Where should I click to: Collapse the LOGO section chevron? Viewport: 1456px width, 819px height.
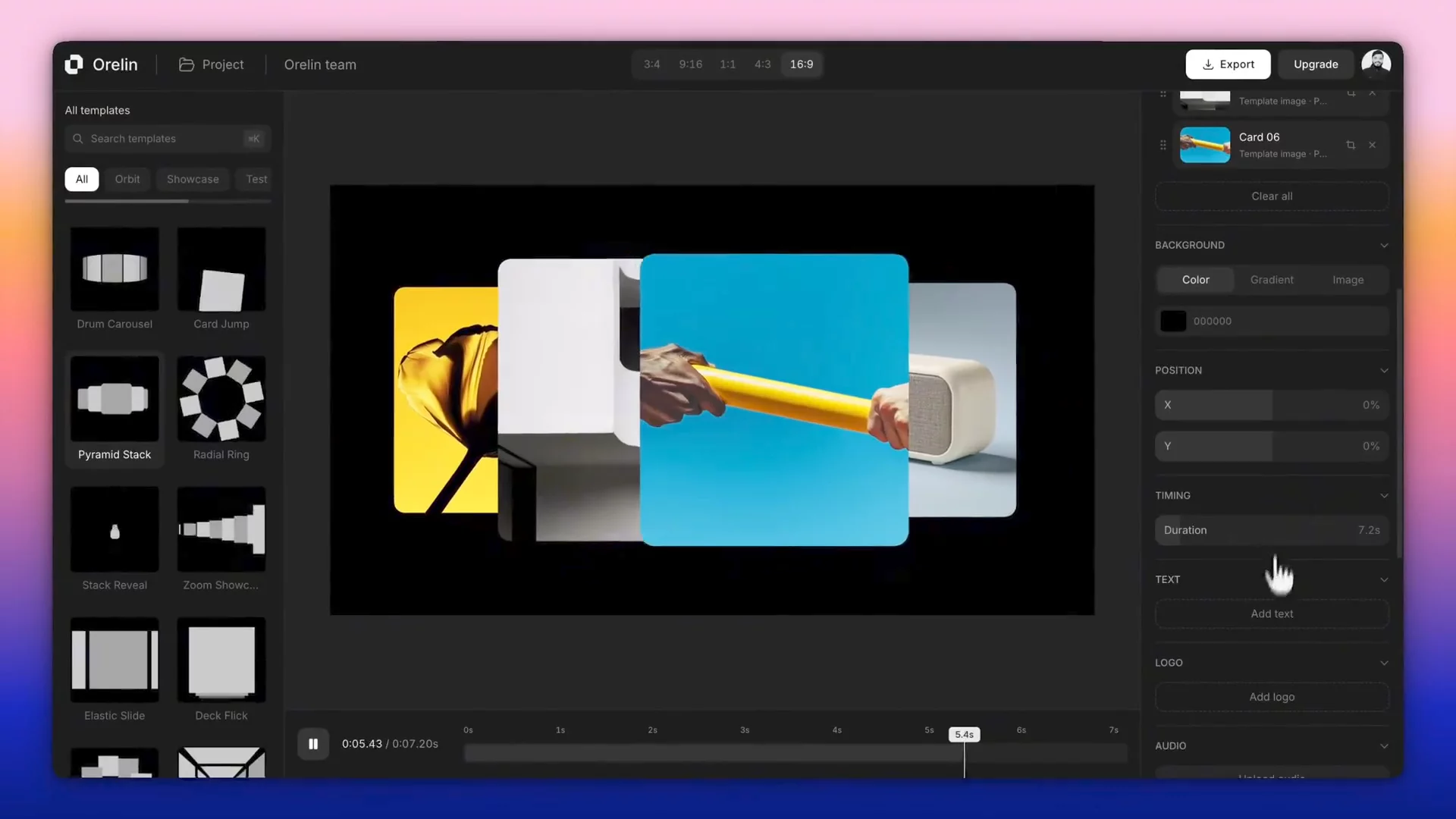tap(1384, 663)
